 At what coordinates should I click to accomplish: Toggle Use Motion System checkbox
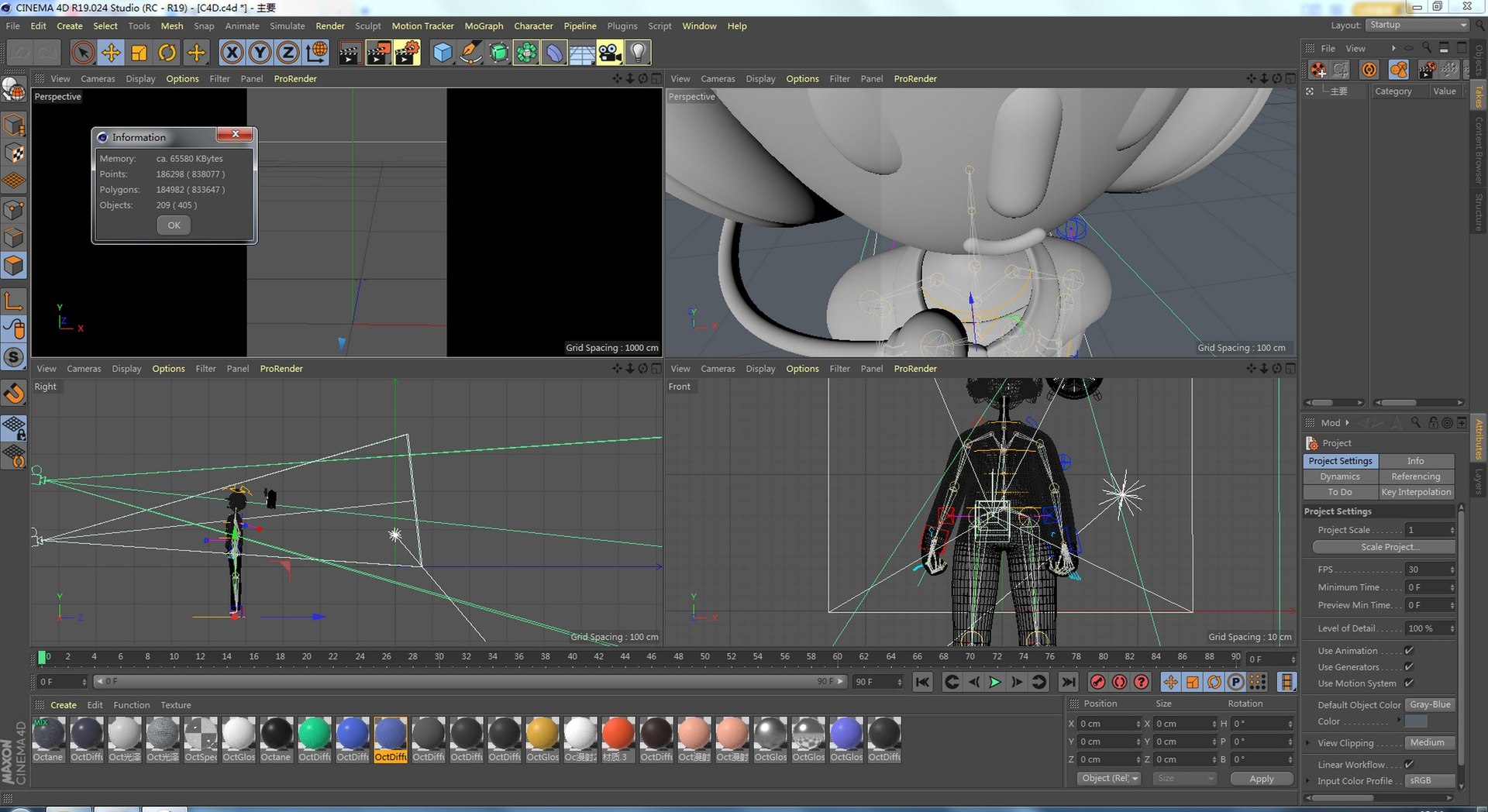pyautogui.click(x=1409, y=683)
